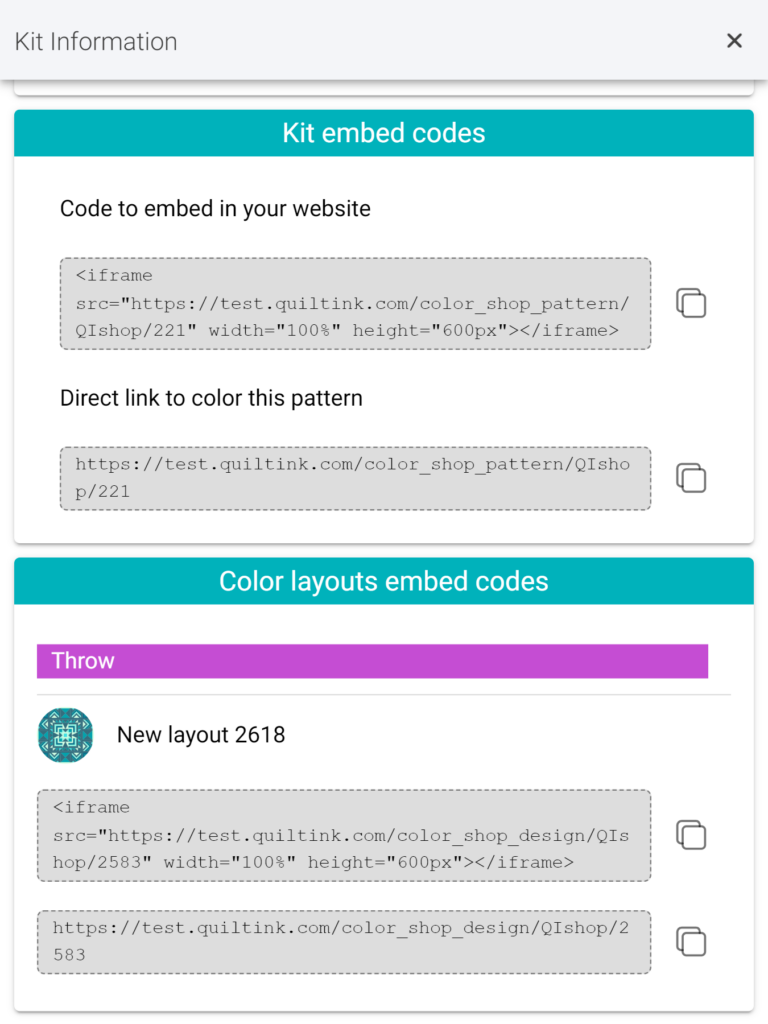Click the Kit embed codes header
The width and height of the screenshot is (768, 1024).
pyautogui.click(x=384, y=133)
